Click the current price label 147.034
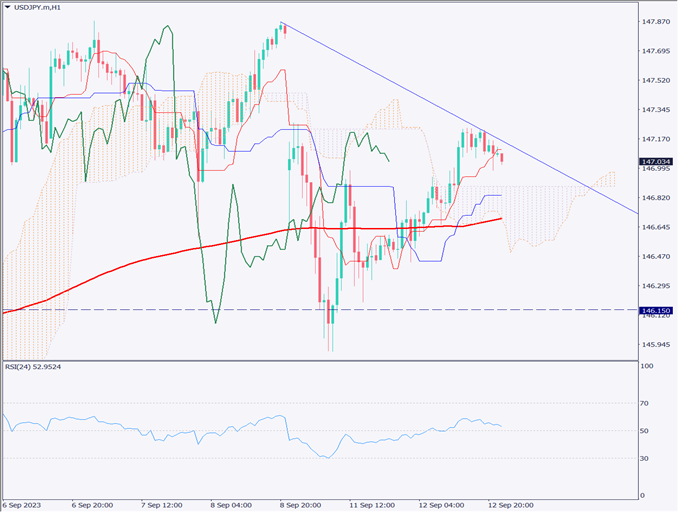678x512 pixels. click(x=656, y=160)
